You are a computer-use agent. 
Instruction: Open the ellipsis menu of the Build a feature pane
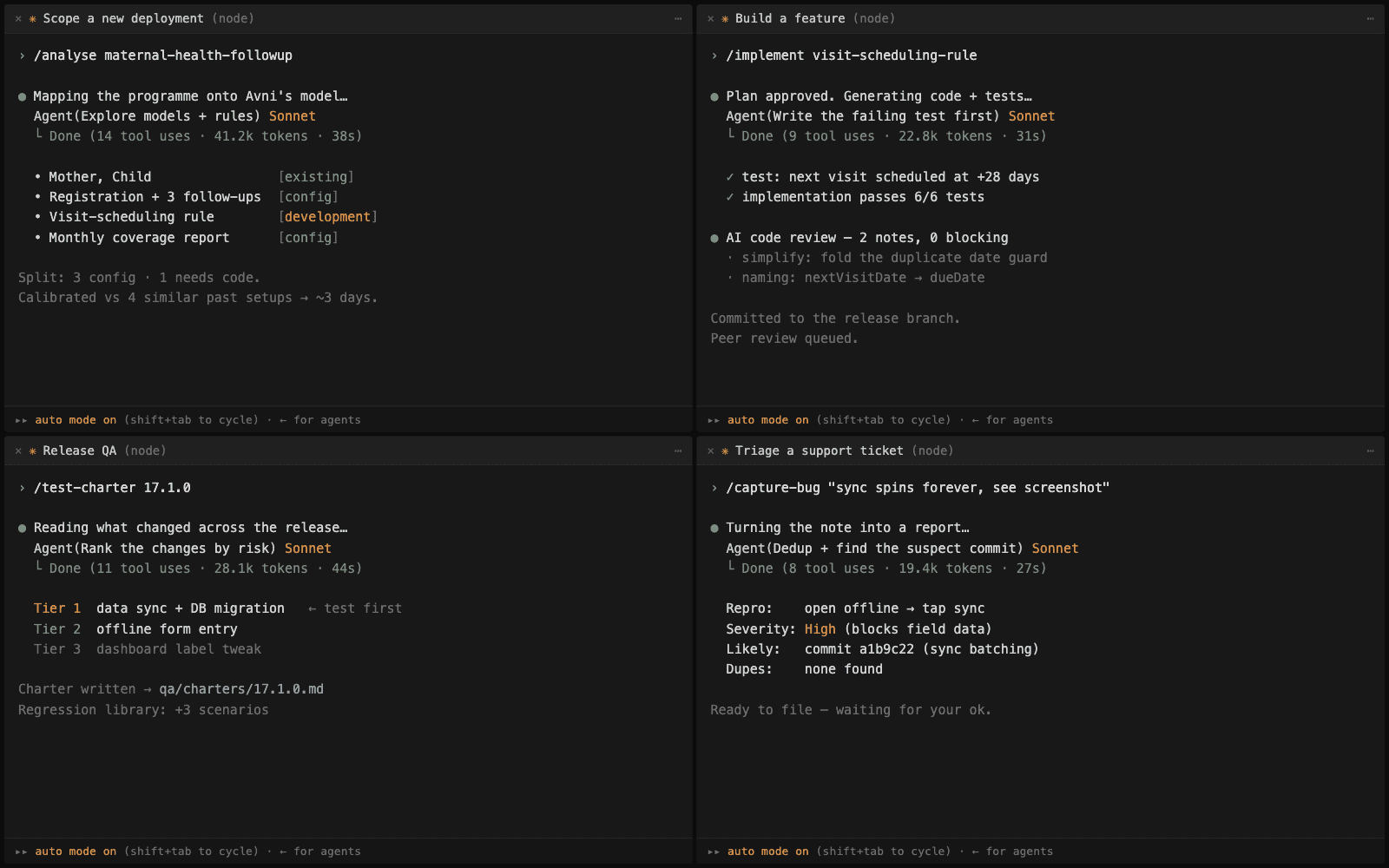coord(1371,18)
